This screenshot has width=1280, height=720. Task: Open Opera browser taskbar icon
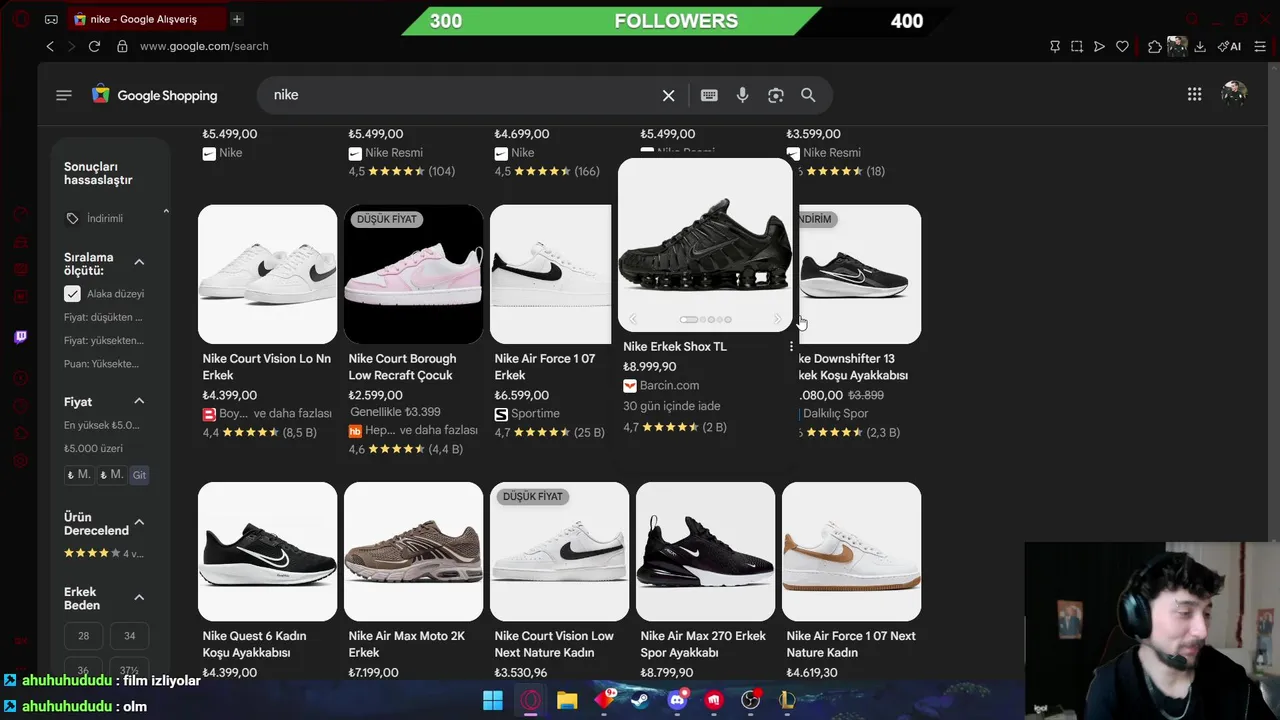coord(530,700)
